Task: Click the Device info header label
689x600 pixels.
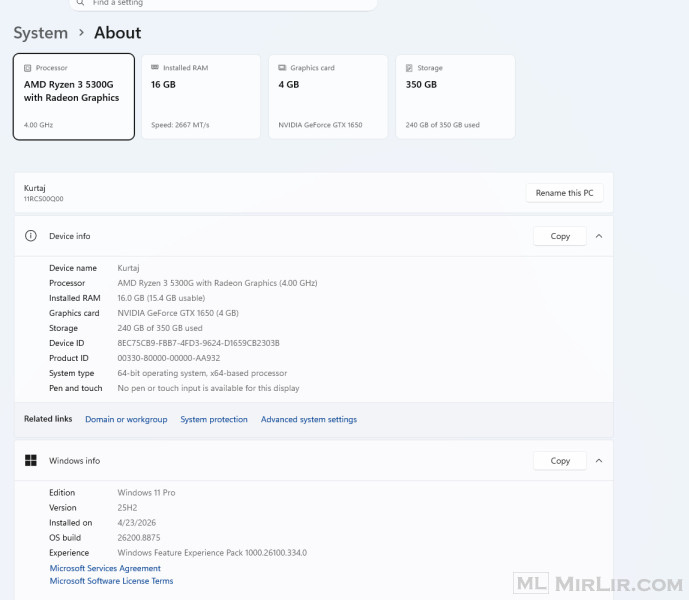Action: (x=69, y=236)
